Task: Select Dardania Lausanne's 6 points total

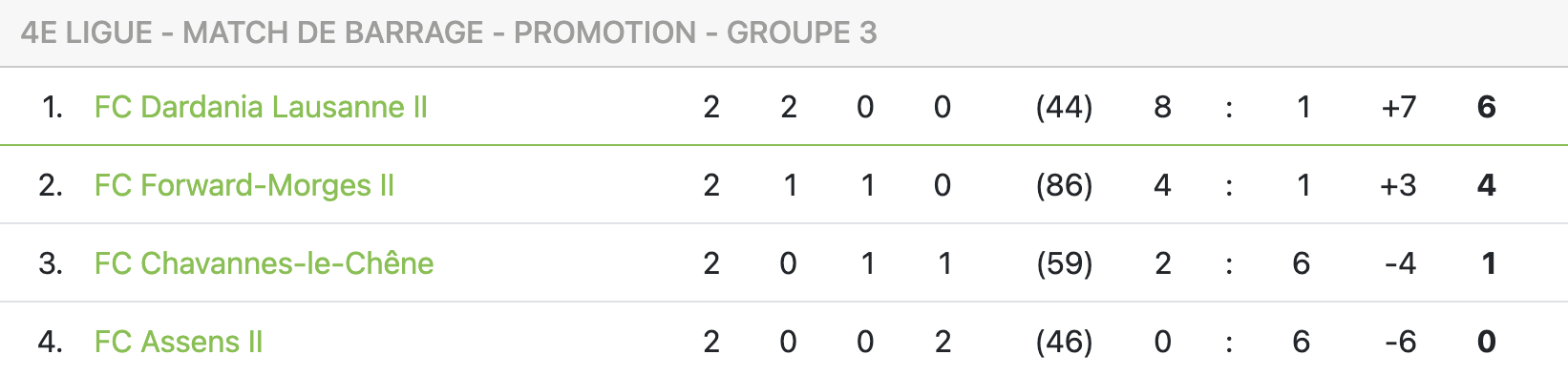Action: [1486, 107]
